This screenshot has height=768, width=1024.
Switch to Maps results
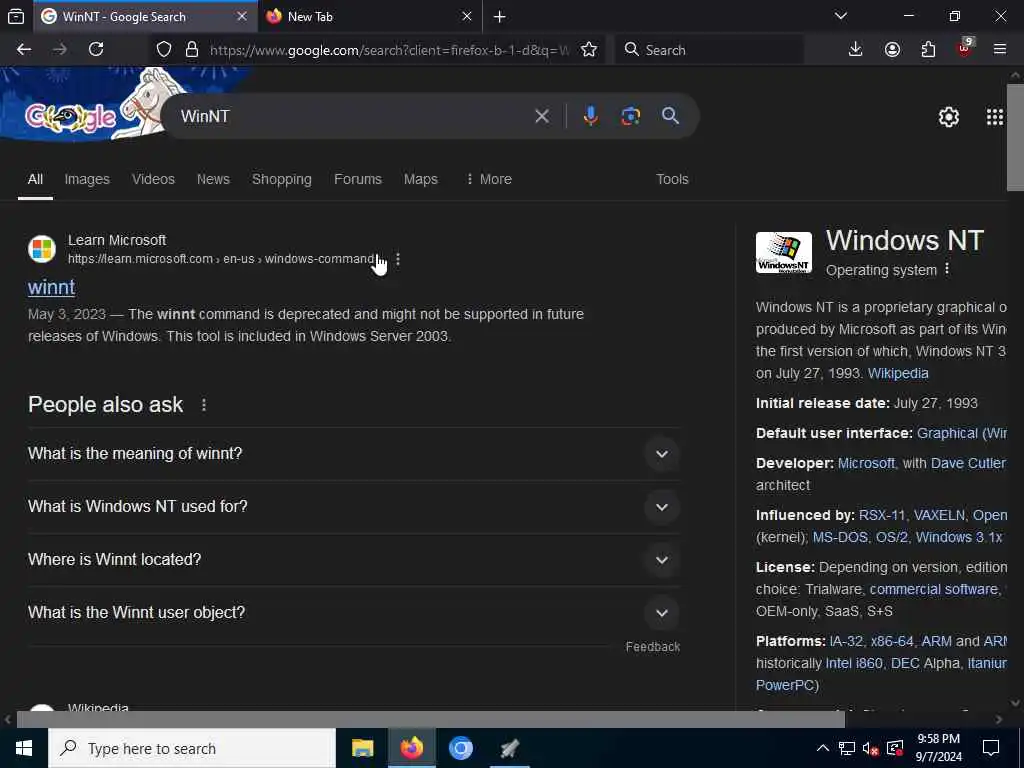tap(421, 179)
